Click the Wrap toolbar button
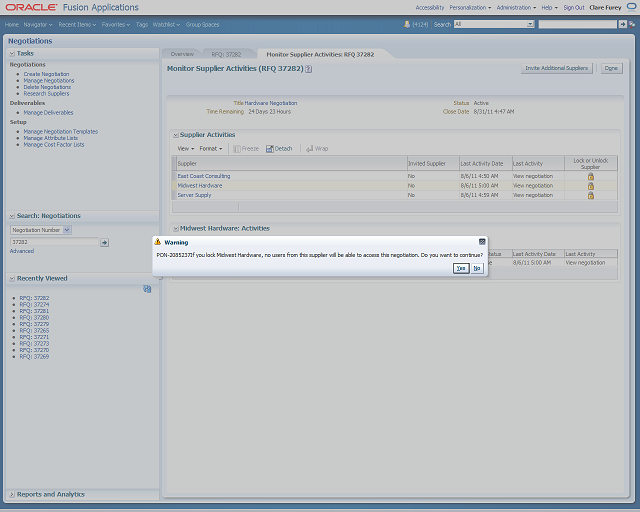The width and height of the screenshot is (640, 512). pyautogui.click(x=317, y=149)
